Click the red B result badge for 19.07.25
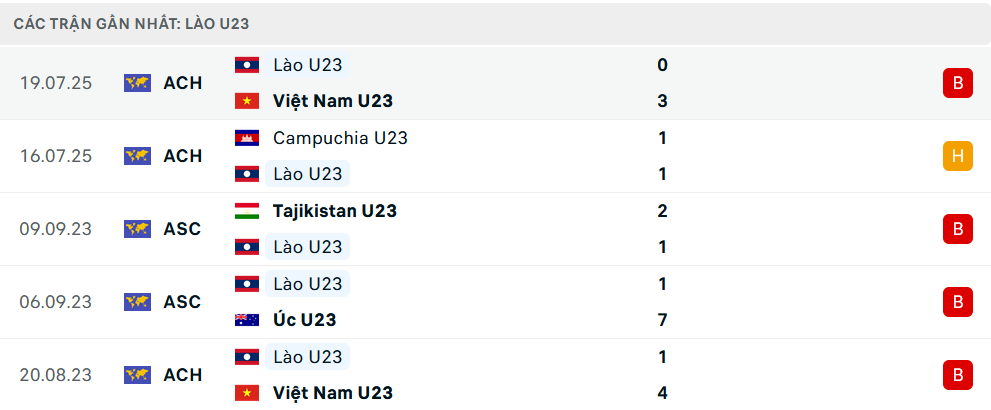The height and width of the screenshot is (410, 991). pyautogui.click(x=957, y=83)
